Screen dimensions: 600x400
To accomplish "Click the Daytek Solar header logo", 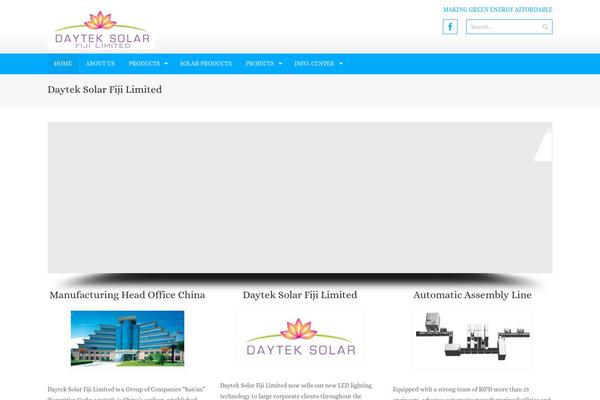I will (x=102, y=29).
